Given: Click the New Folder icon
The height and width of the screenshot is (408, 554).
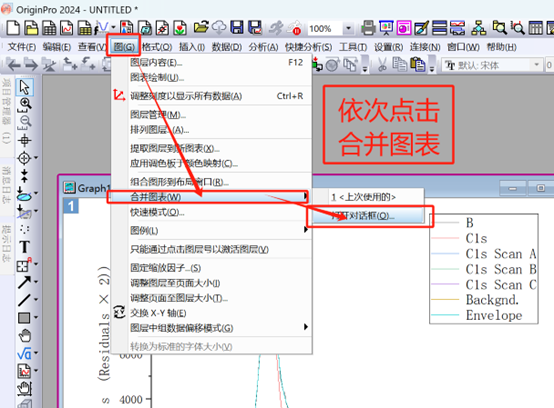Looking at the screenshot, I should click(31, 28).
